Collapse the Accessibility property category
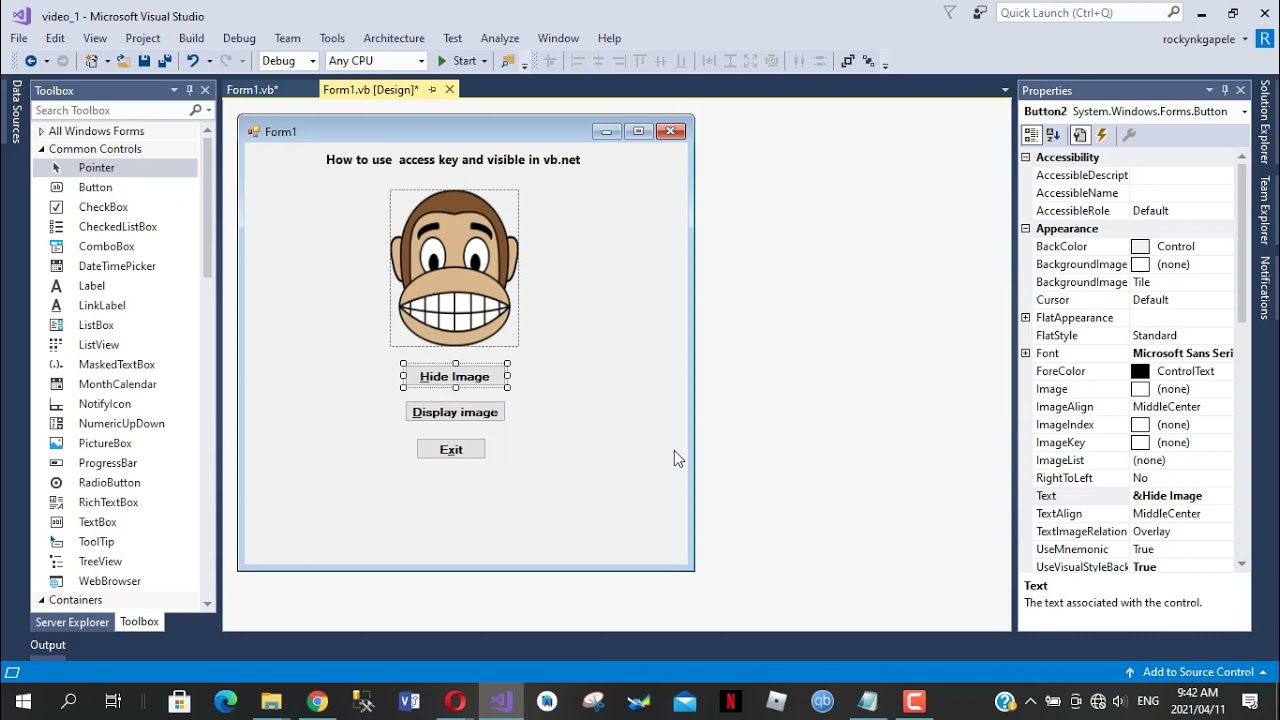The height and width of the screenshot is (720, 1280). 1025,158
